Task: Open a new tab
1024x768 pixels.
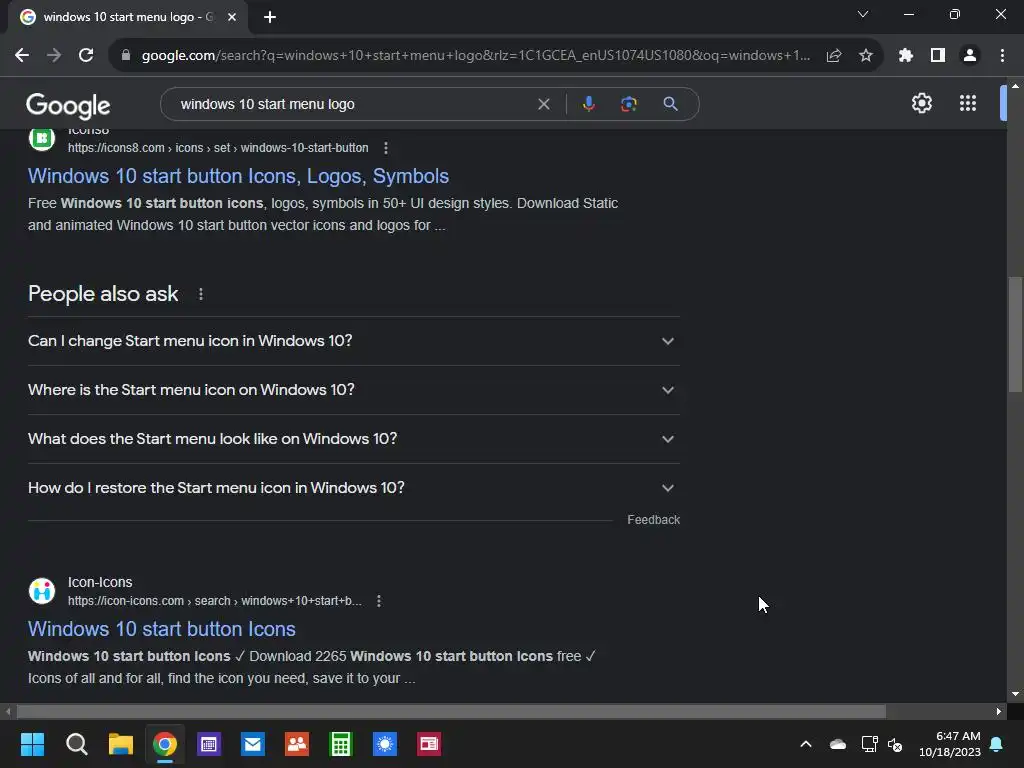Action: [270, 17]
